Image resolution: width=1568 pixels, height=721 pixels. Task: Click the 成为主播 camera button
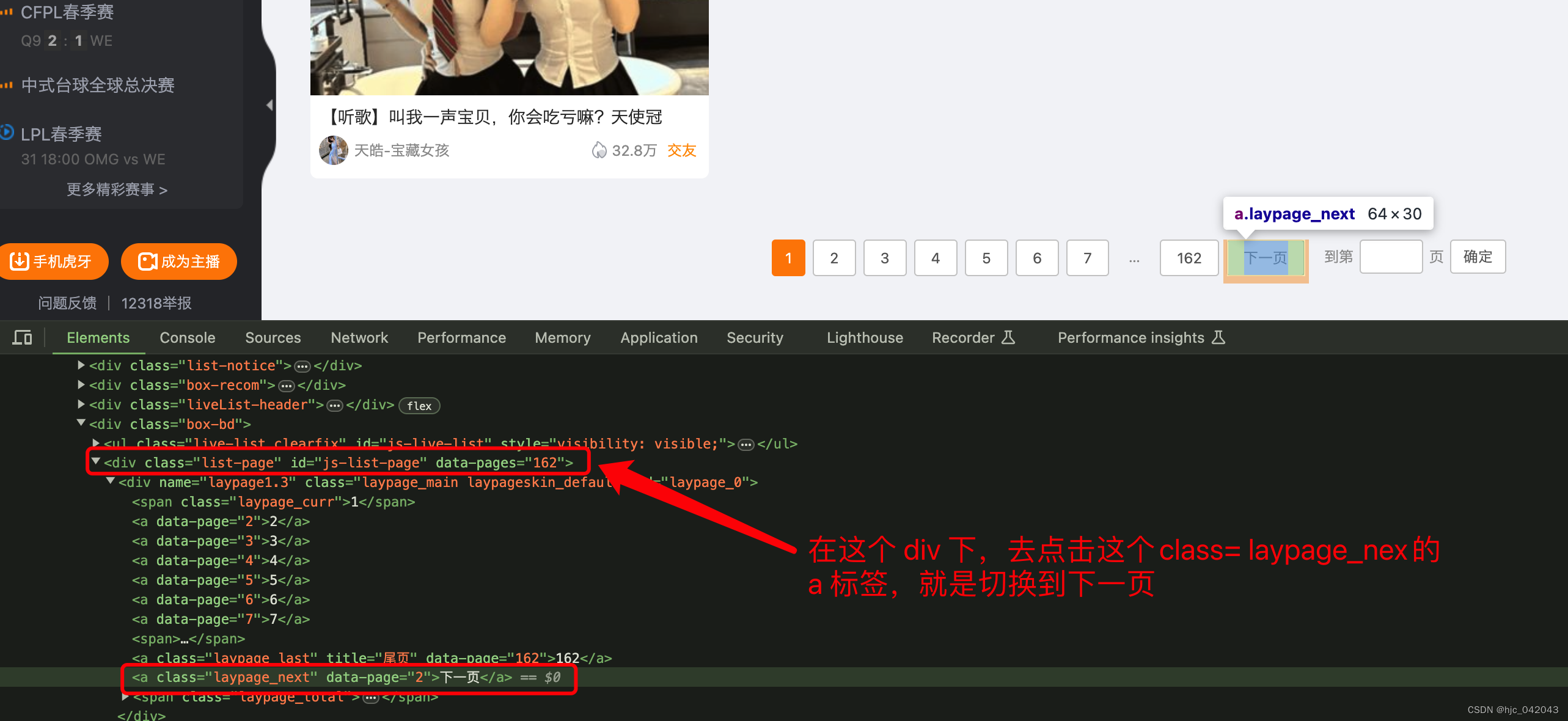(179, 262)
